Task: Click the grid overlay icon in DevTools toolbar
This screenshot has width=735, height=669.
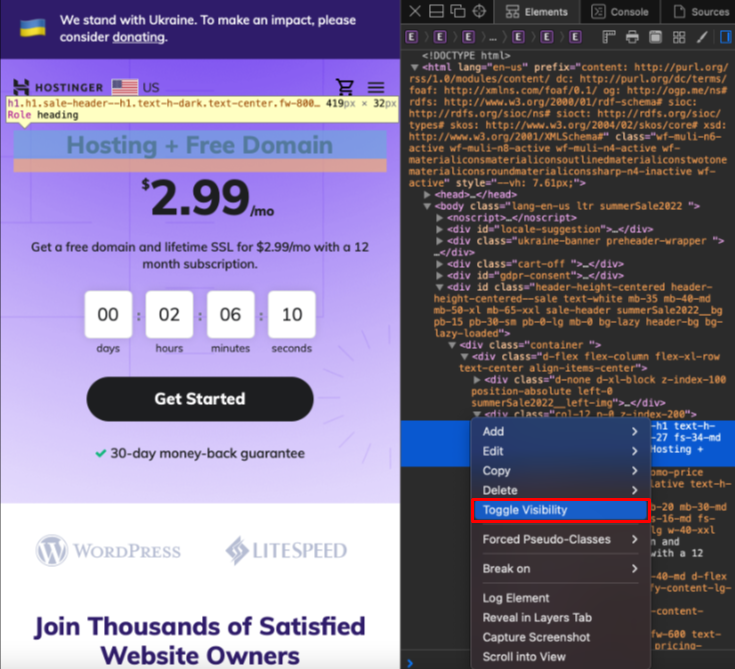Action: [x=678, y=37]
